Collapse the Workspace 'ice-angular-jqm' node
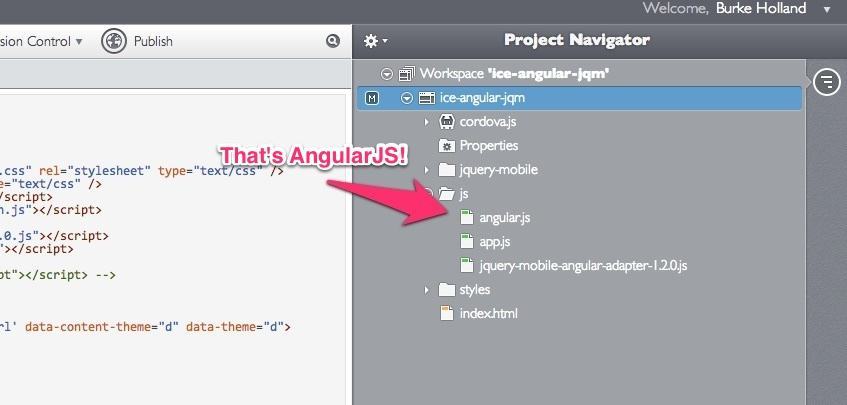Image resolution: width=847 pixels, height=405 pixels. point(386,73)
